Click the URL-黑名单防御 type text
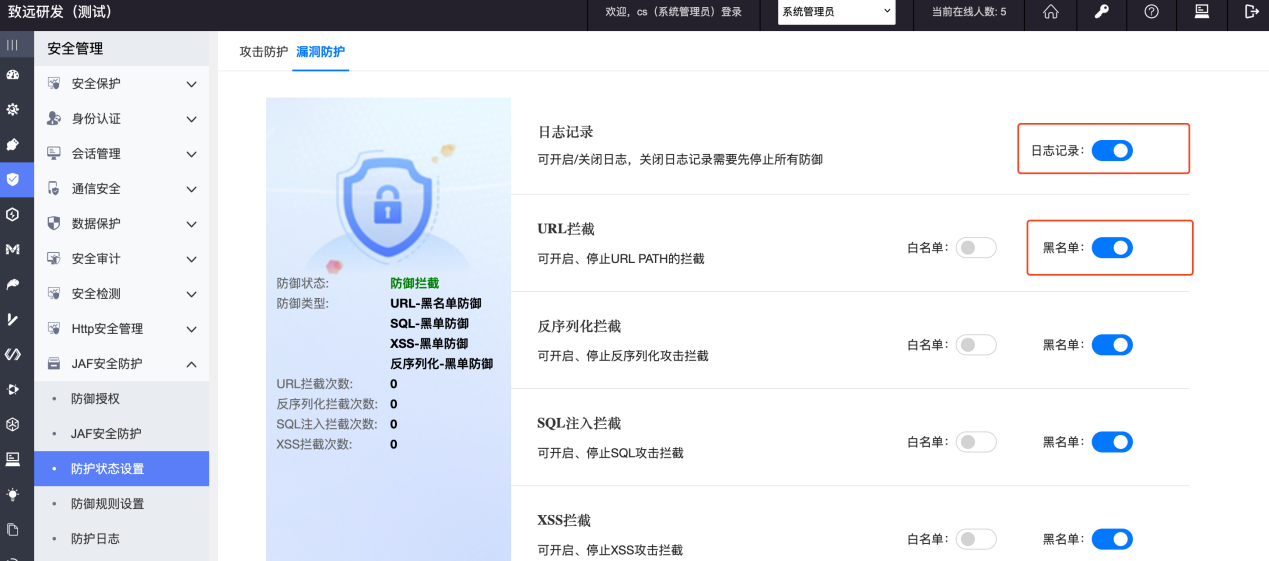This screenshot has width=1269, height=561. 435,304
